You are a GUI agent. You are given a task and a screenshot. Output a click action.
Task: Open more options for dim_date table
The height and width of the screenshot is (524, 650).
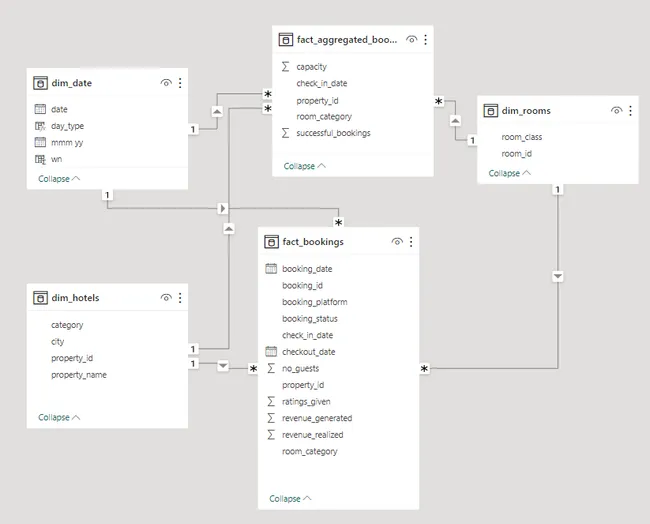coord(180,83)
